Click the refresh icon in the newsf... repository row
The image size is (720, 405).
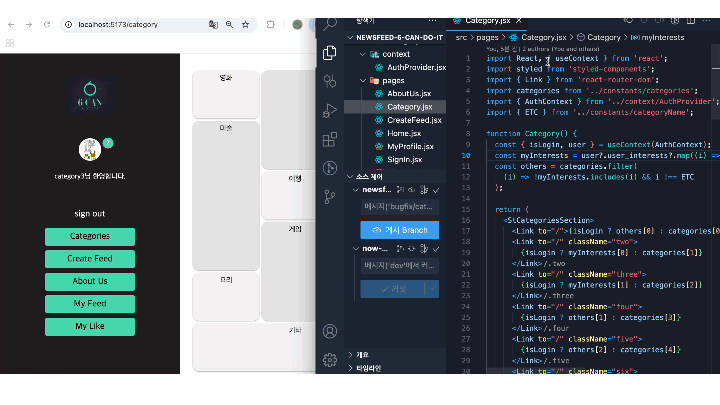pyautogui.click(x=411, y=190)
